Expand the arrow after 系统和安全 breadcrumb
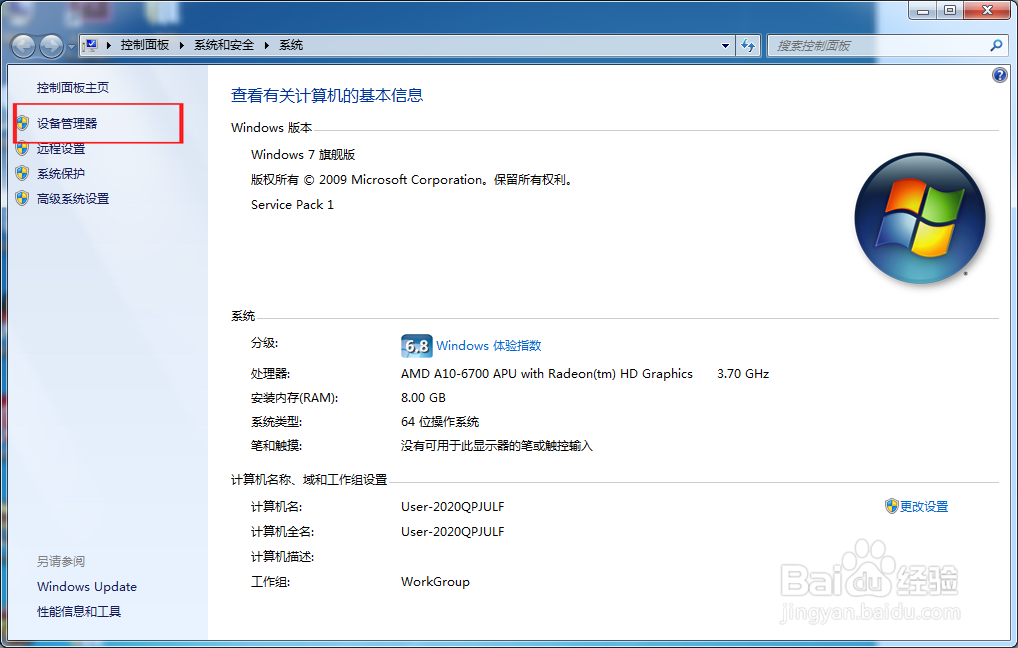1018x648 pixels. click(x=266, y=45)
